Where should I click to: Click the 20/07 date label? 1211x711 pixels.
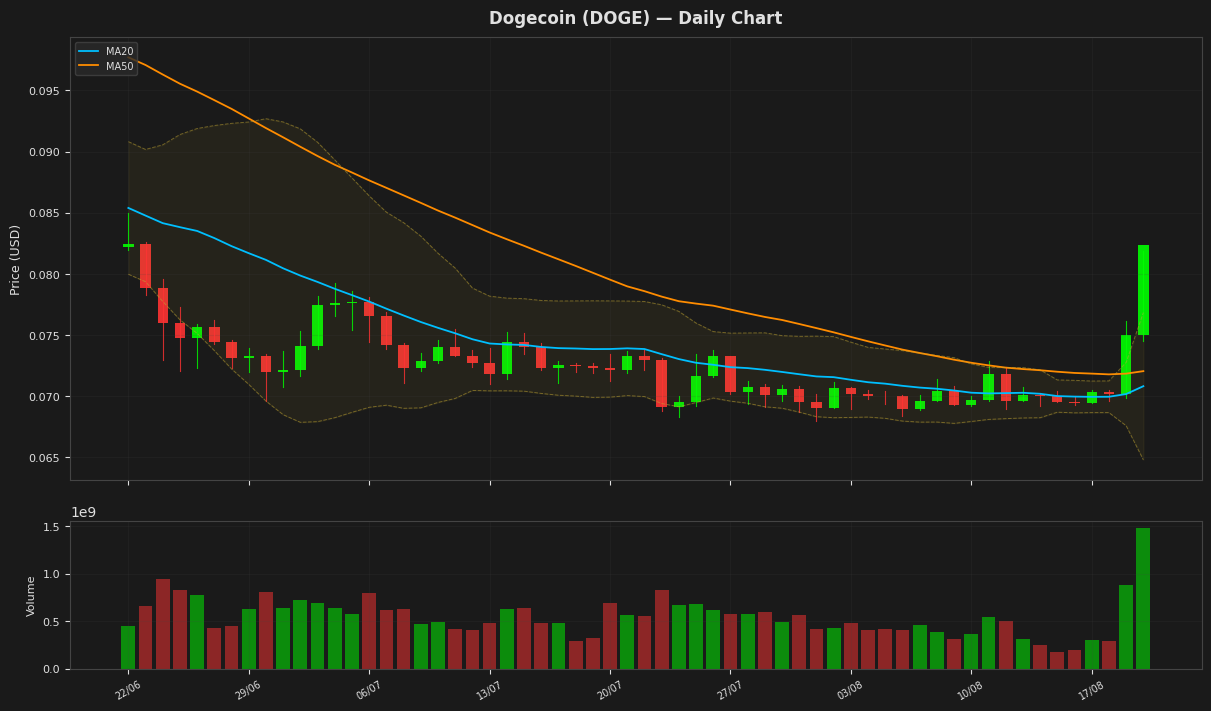[610, 691]
